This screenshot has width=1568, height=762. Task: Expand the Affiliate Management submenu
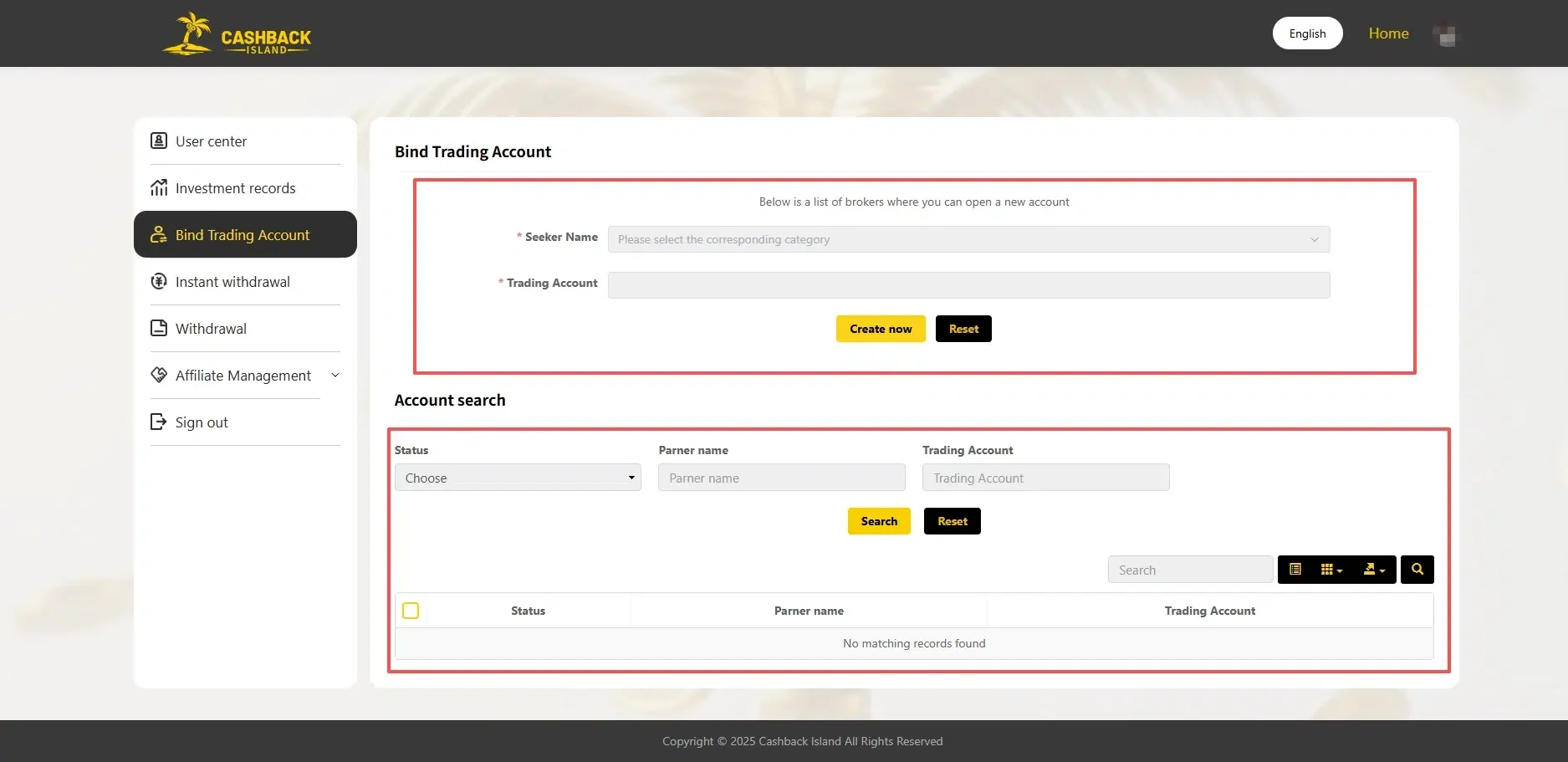(335, 375)
